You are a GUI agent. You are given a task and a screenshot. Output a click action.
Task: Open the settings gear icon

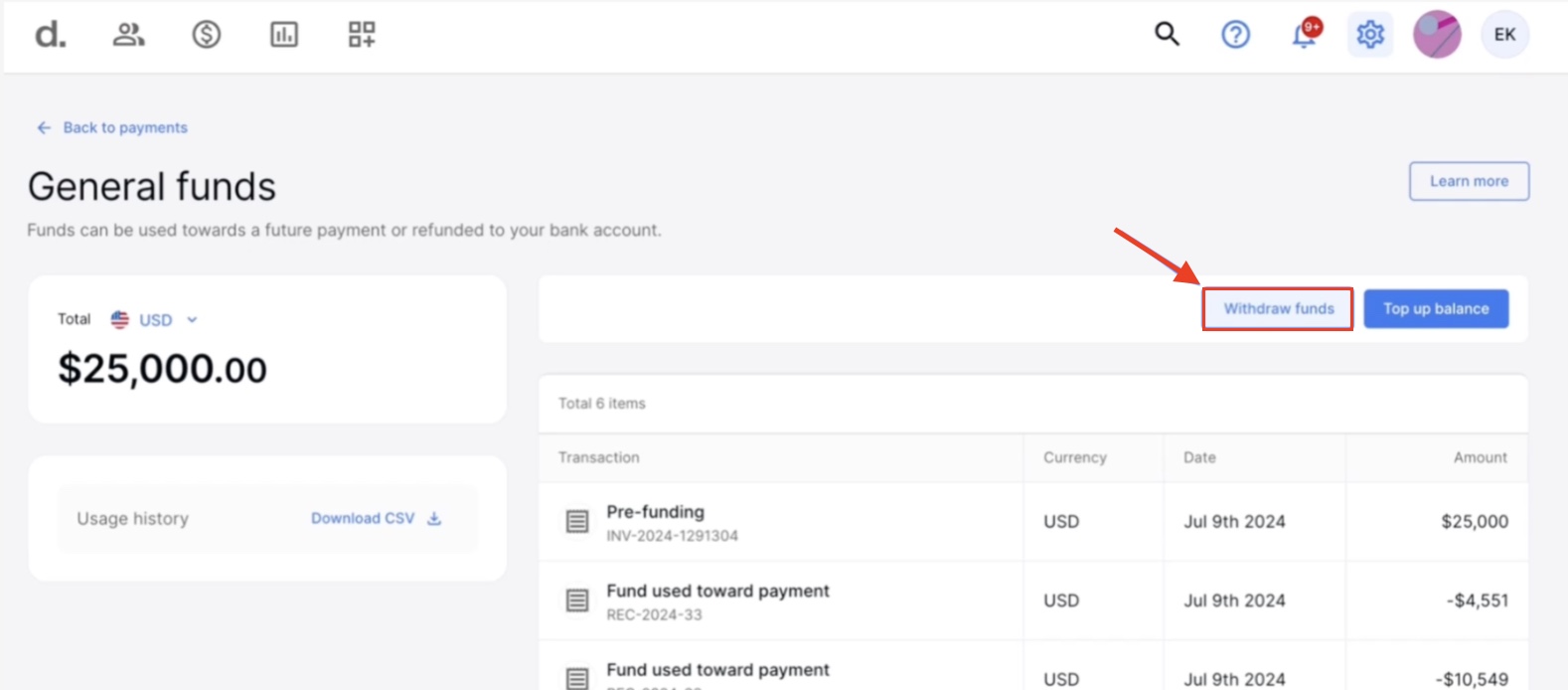pos(1369,34)
